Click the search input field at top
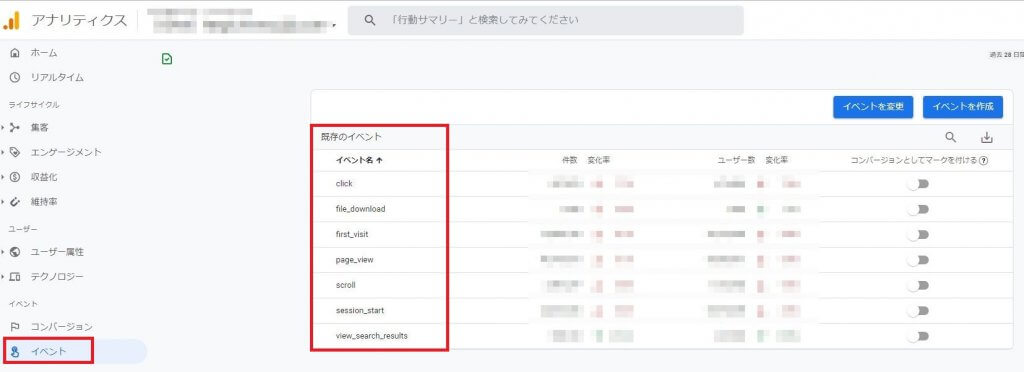 point(545,20)
